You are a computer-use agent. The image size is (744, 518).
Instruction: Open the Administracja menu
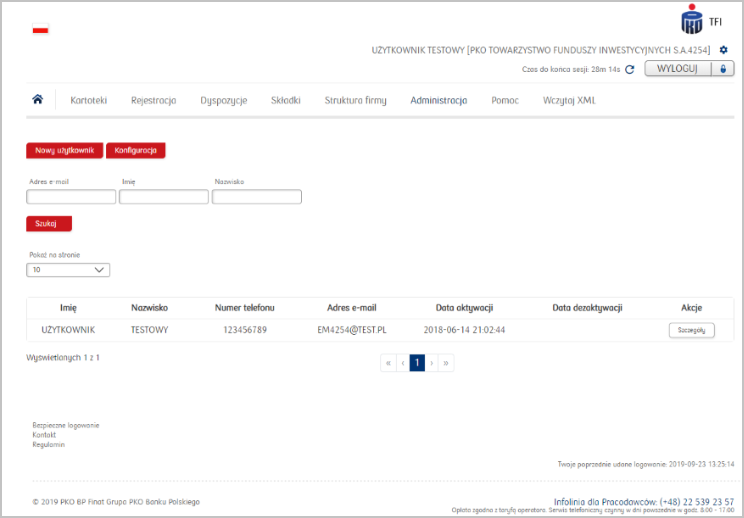438,100
